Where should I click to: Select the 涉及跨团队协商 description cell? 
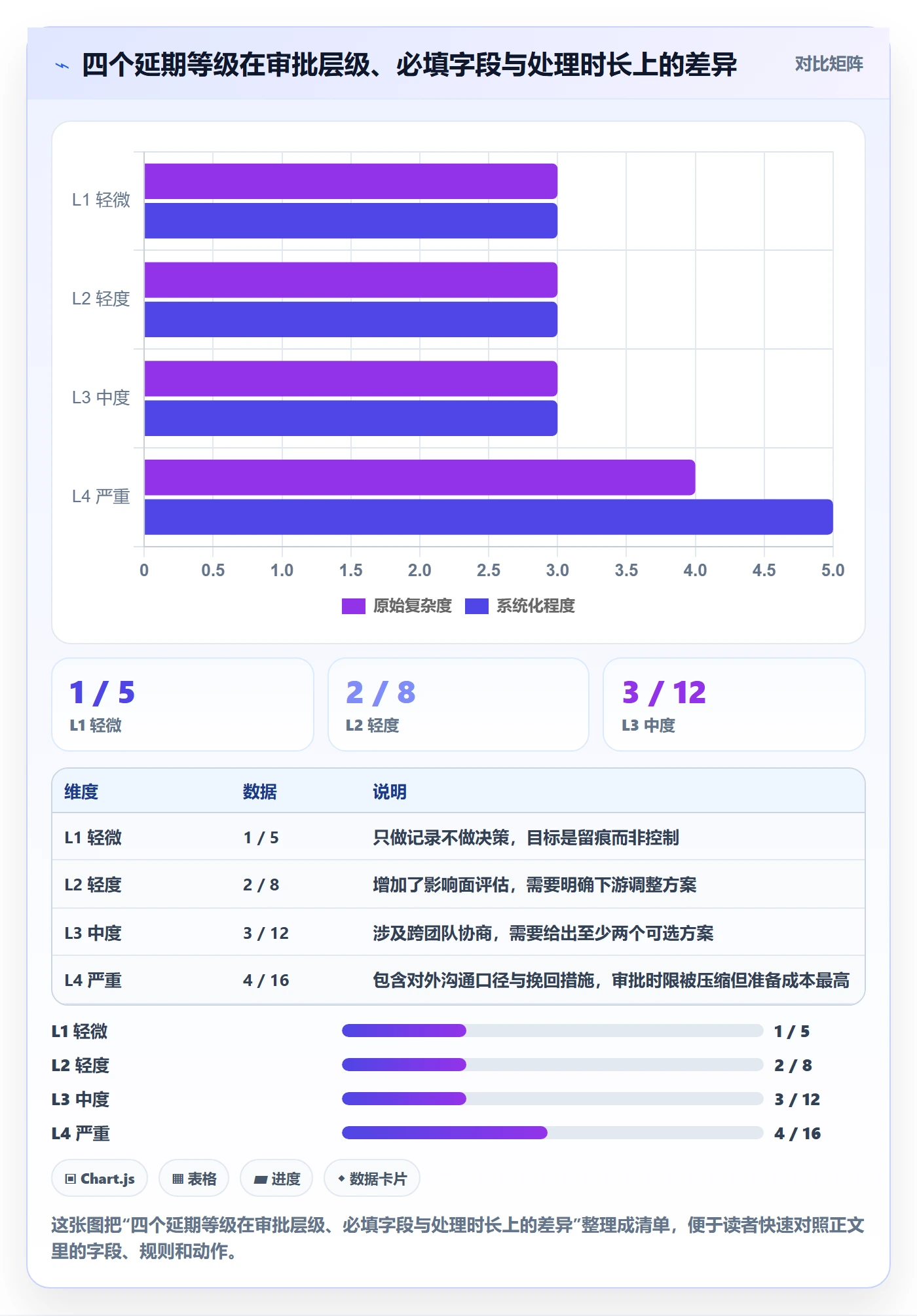(x=543, y=933)
